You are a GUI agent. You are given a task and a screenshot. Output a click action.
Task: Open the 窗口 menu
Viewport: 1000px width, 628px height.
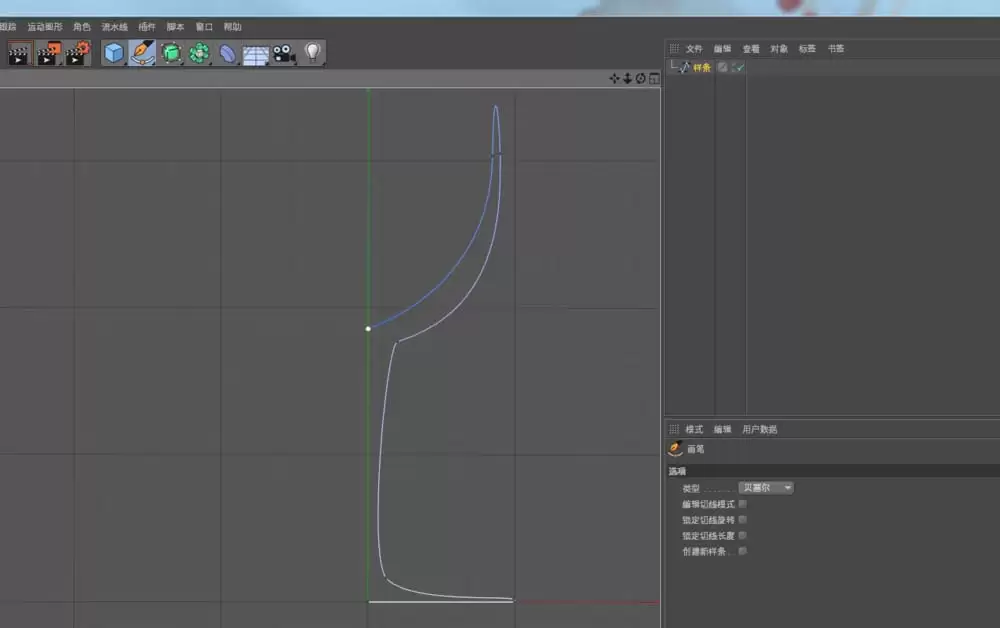point(202,27)
